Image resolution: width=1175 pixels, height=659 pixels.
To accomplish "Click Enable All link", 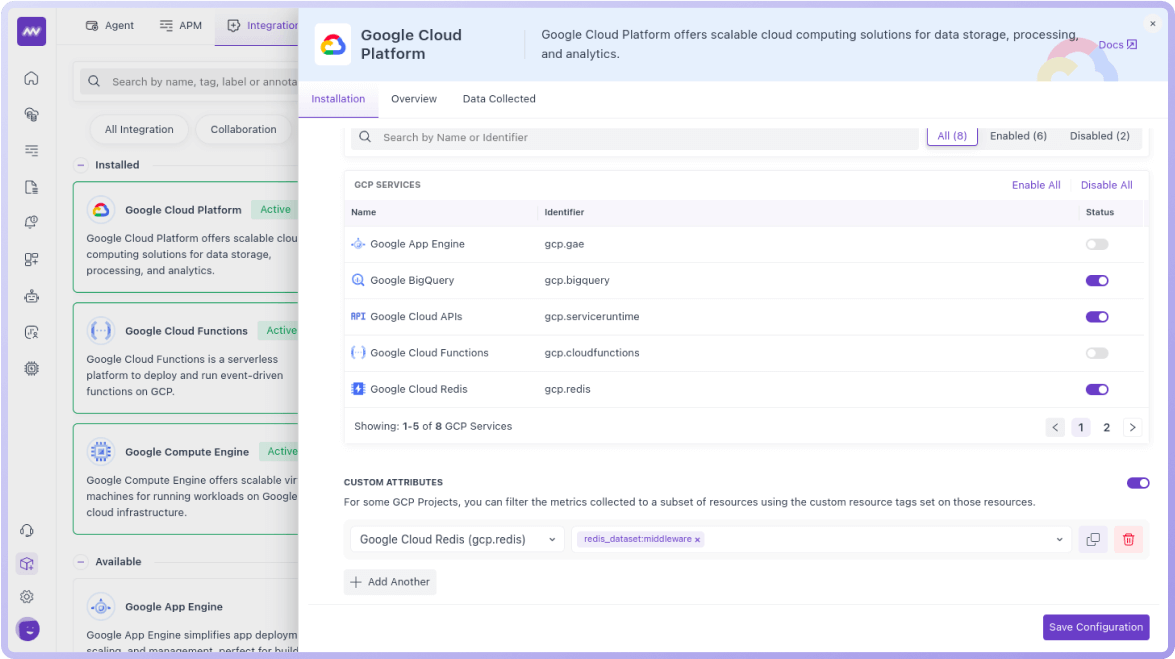I will tap(1036, 185).
